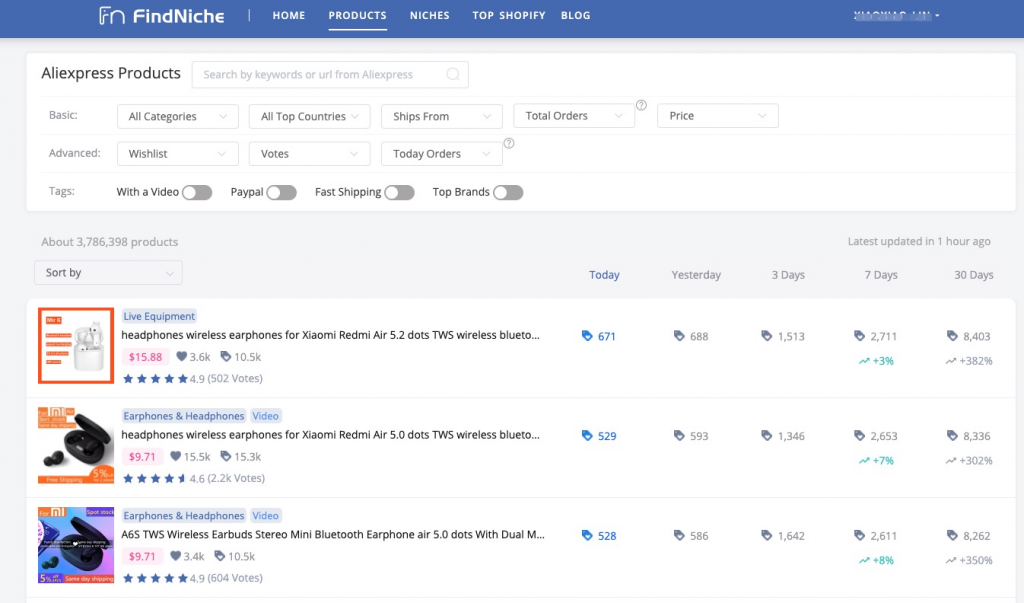Click help icon beside Total Orders

point(641,105)
